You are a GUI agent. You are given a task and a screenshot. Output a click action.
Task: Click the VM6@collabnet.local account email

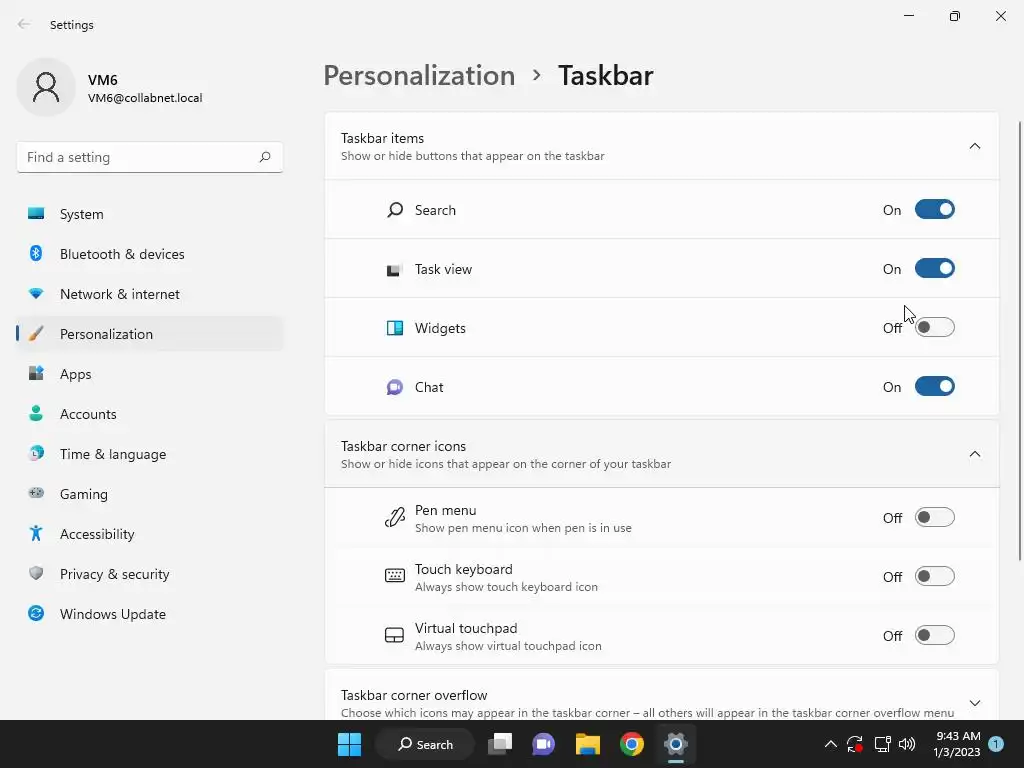click(145, 98)
